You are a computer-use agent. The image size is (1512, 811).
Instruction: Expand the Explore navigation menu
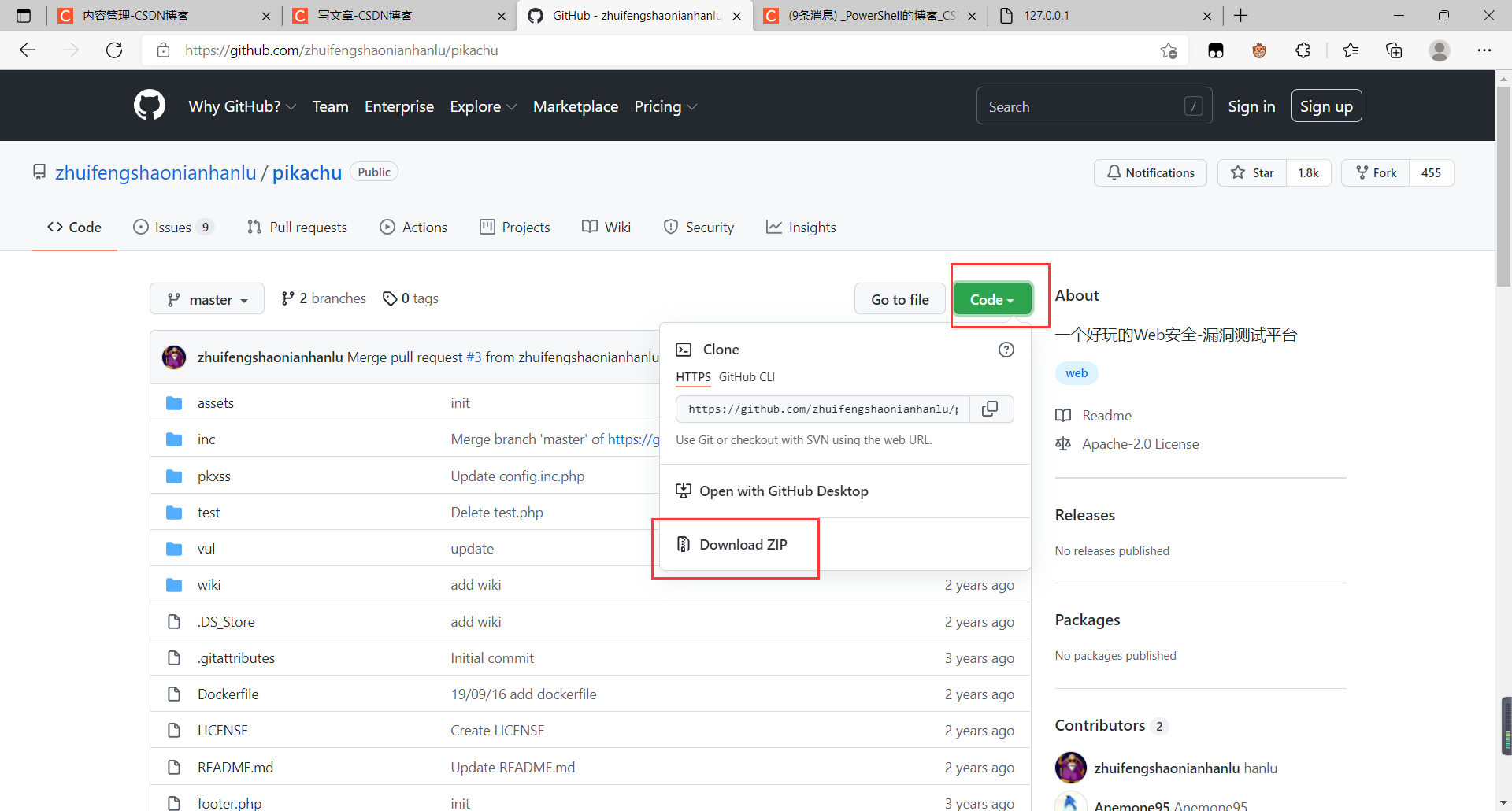point(484,106)
